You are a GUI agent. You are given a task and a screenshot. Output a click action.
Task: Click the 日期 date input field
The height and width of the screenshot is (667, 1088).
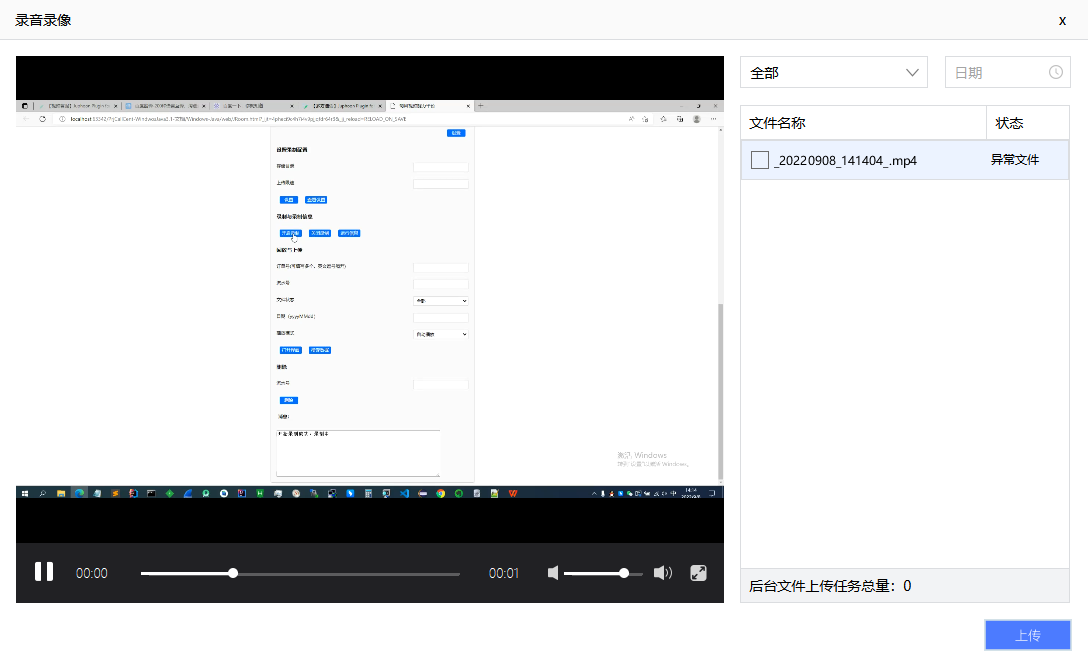pyautogui.click(x=1007, y=73)
